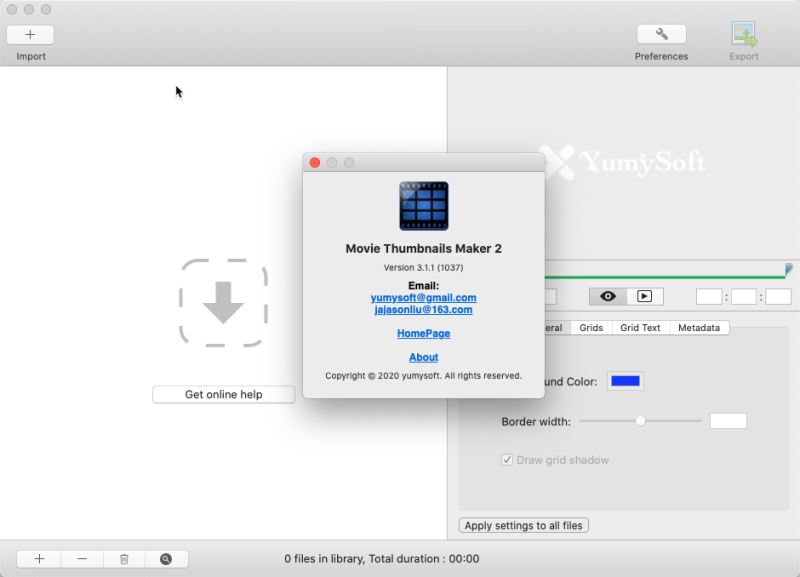Click the minutes time field
Viewport: 800px width, 577px height.
[x=743, y=296]
